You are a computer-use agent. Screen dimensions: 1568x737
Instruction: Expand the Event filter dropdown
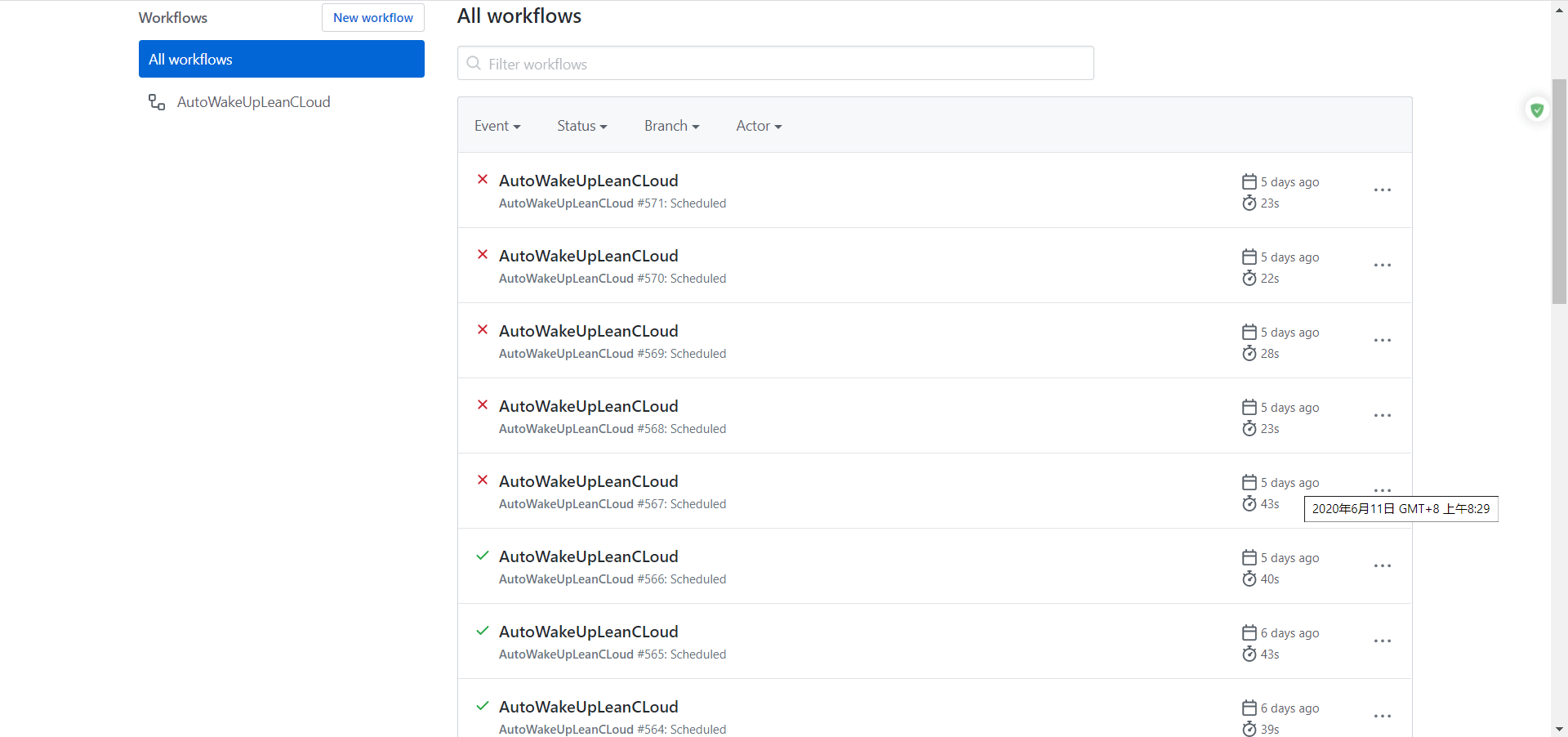click(497, 126)
